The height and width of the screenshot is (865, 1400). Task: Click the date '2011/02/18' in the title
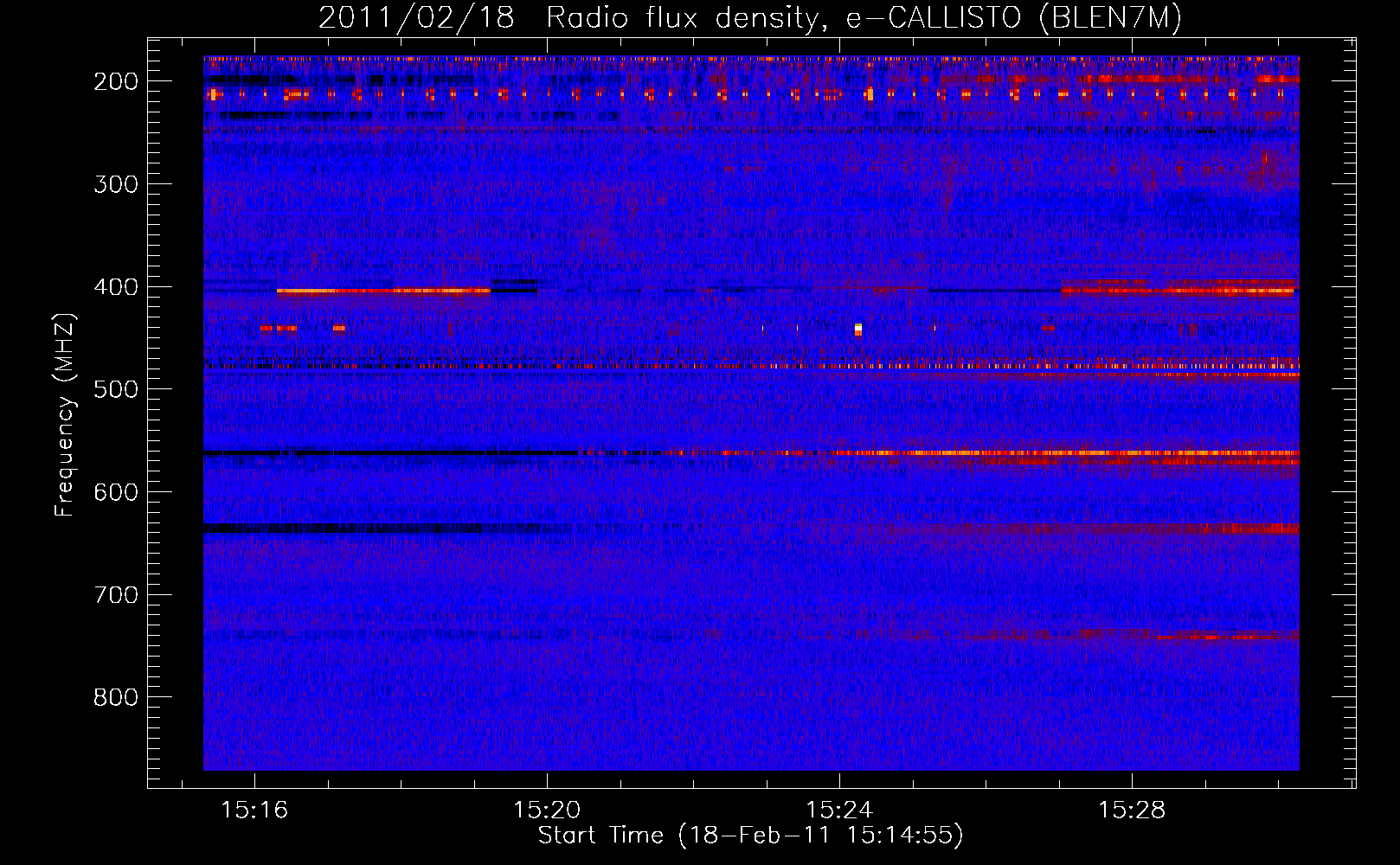click(416, 18)
